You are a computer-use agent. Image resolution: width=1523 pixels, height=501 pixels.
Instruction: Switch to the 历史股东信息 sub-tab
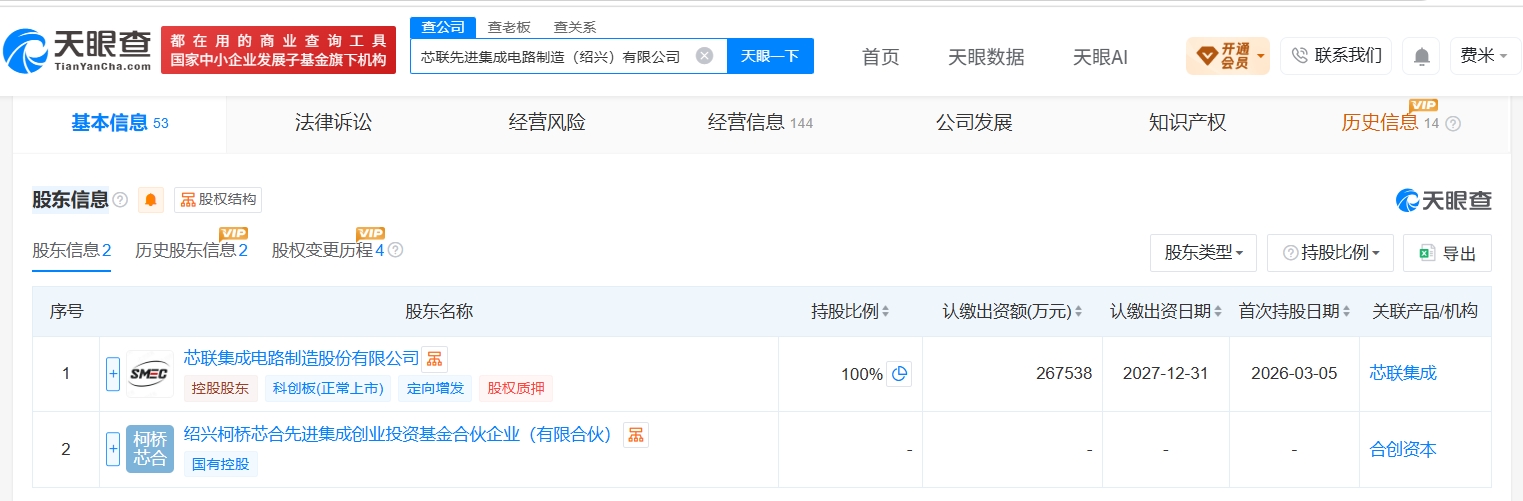(191, 251)
